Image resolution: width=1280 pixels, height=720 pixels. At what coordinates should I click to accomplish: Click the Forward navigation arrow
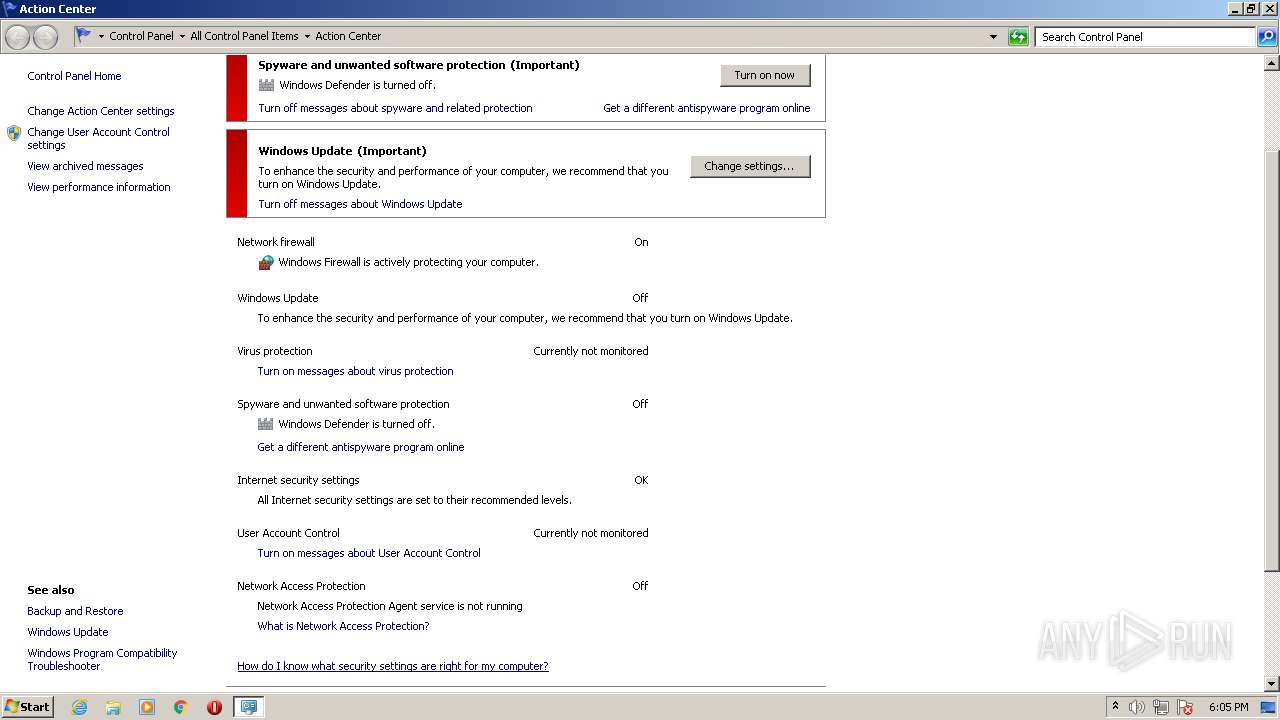pyautogui.click(x=45, y=37)
